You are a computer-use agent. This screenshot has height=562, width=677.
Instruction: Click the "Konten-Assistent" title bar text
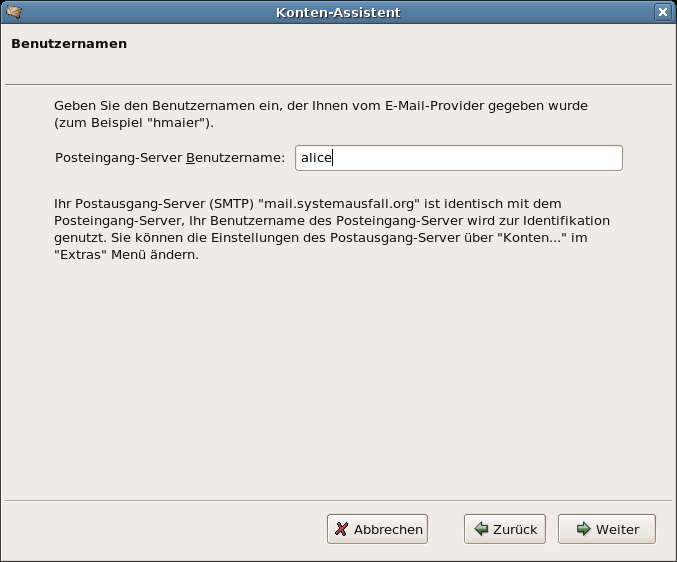point(338,13)
